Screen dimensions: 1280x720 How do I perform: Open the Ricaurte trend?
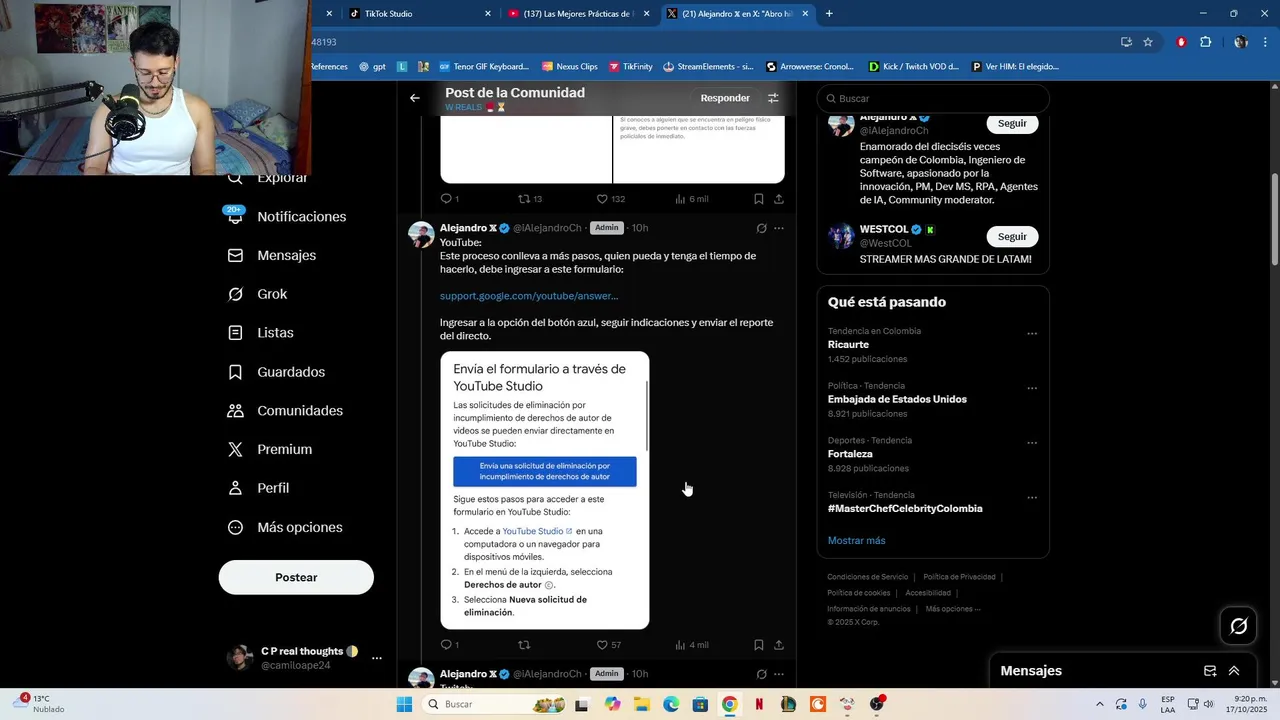(x=848, y=345)
